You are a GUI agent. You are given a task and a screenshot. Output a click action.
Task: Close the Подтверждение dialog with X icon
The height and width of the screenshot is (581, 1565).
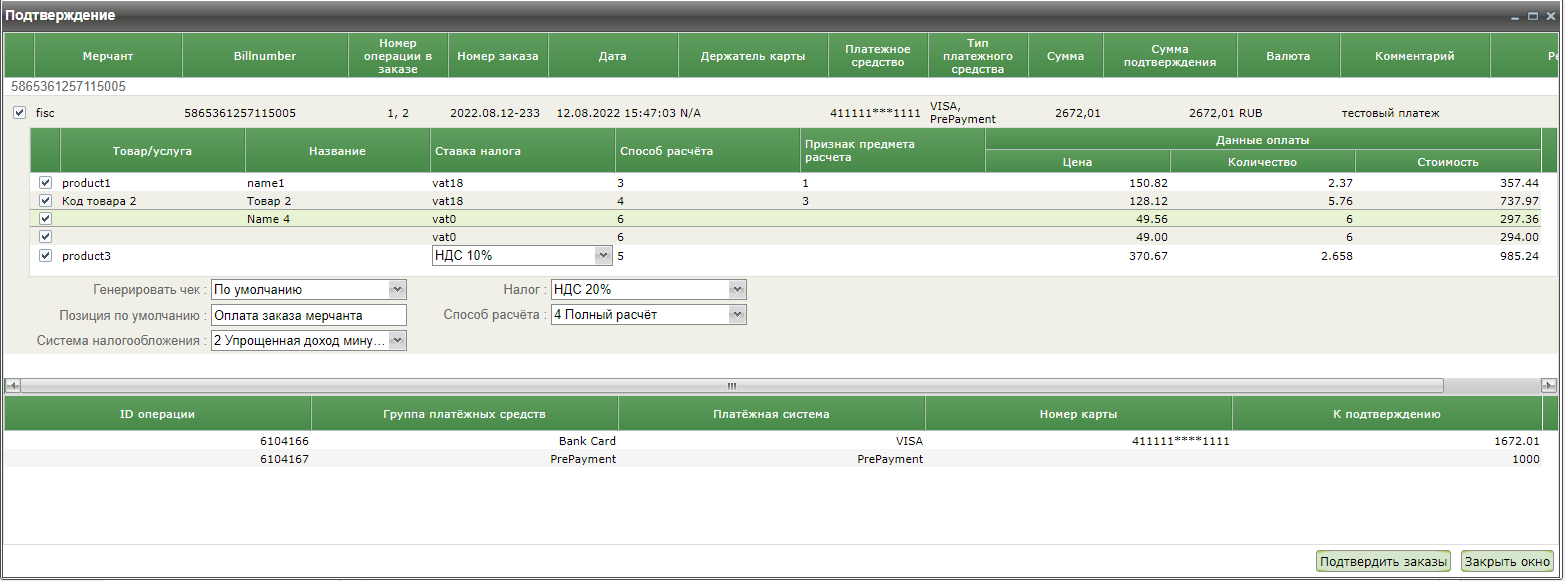pos(1550,17)
